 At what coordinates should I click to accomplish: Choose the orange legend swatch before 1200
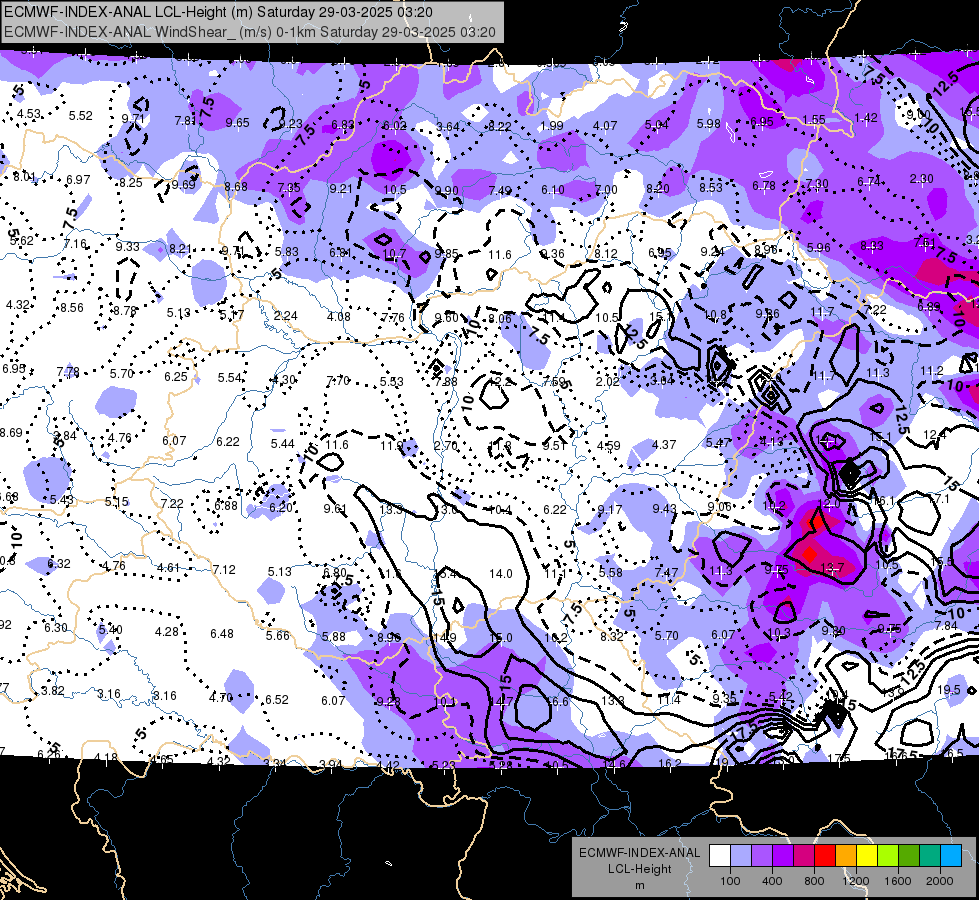click(x=845, y=856)
